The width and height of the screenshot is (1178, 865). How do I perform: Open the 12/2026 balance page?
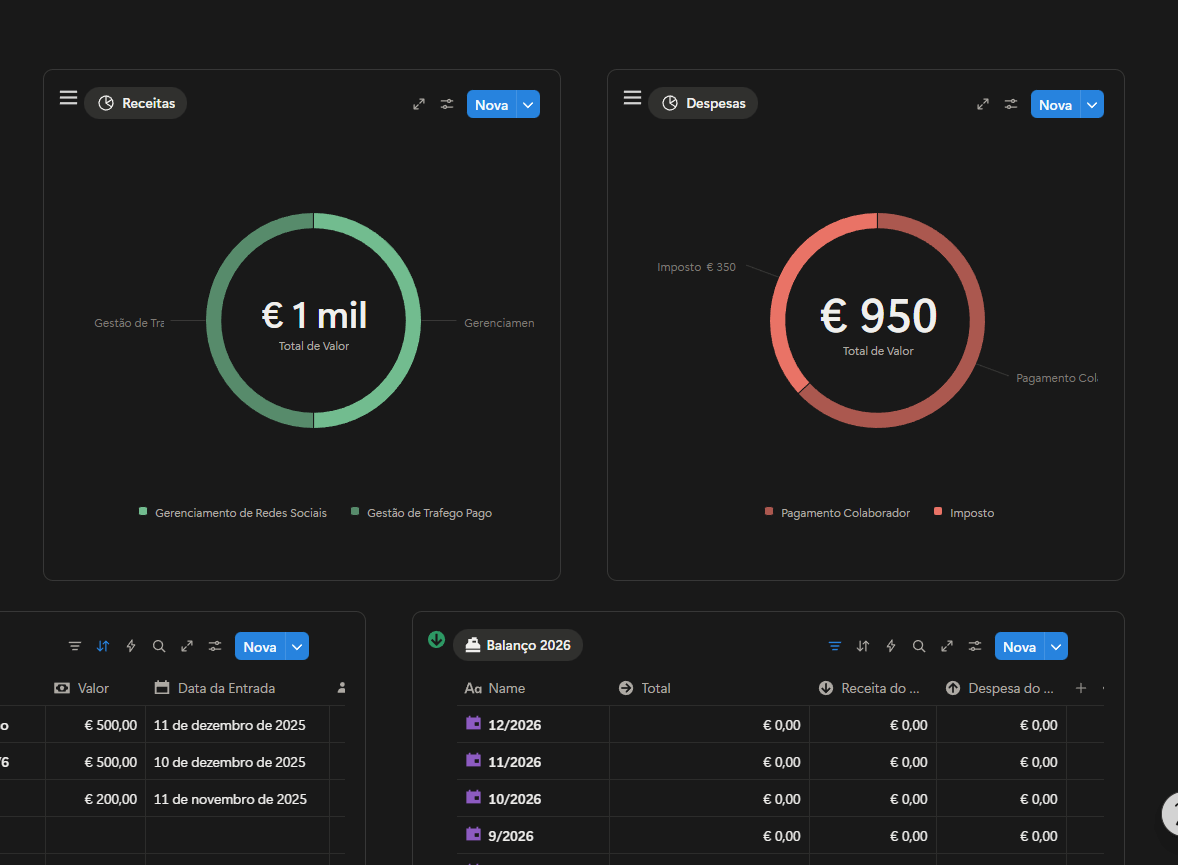tap(514, 725)
